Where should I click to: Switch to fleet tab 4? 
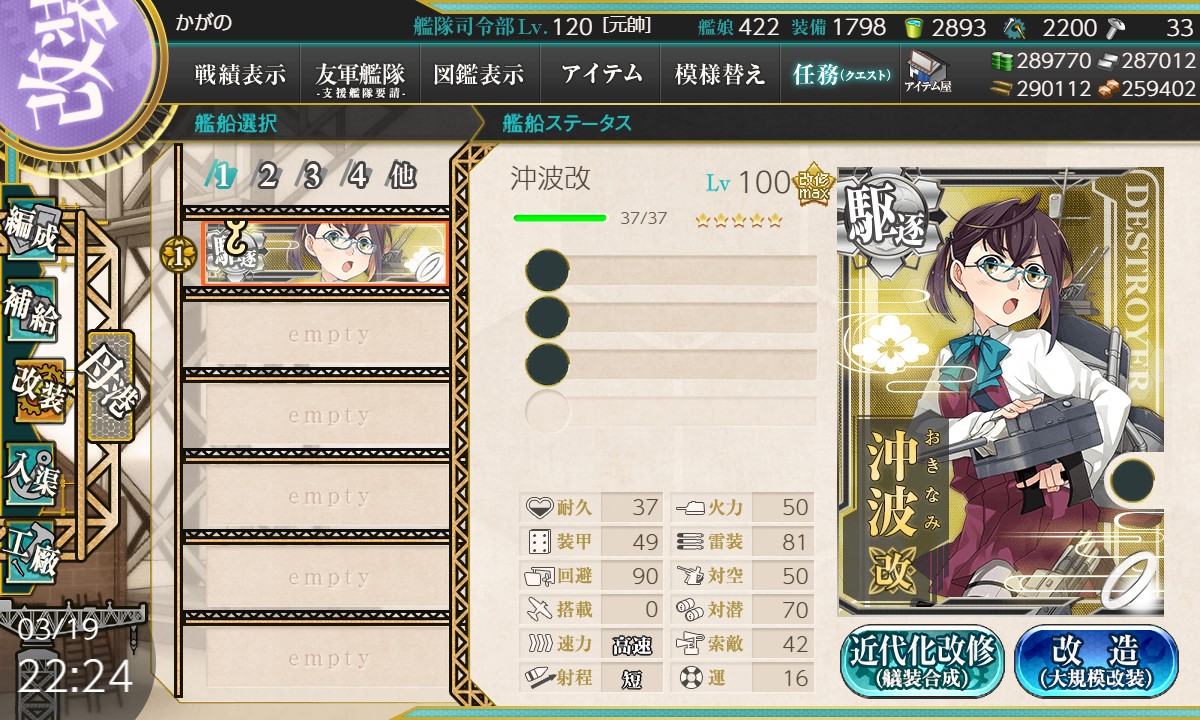pyautogui.click(x=357, y=176)
